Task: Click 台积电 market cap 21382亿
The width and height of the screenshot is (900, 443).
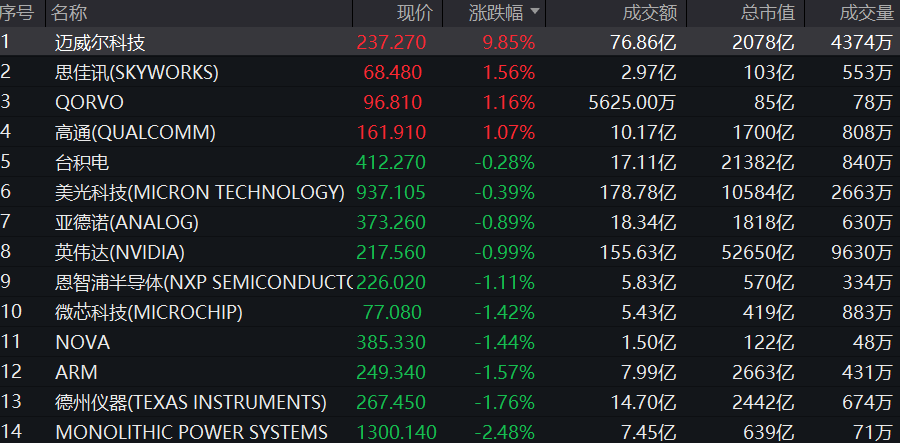Action: click(758, 162)
